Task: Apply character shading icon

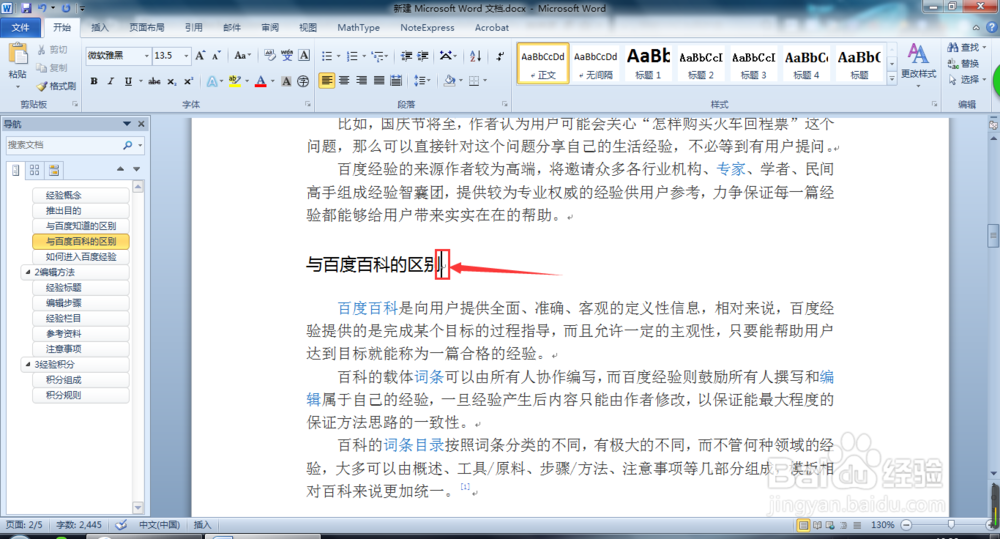Action: coord(286,81)
